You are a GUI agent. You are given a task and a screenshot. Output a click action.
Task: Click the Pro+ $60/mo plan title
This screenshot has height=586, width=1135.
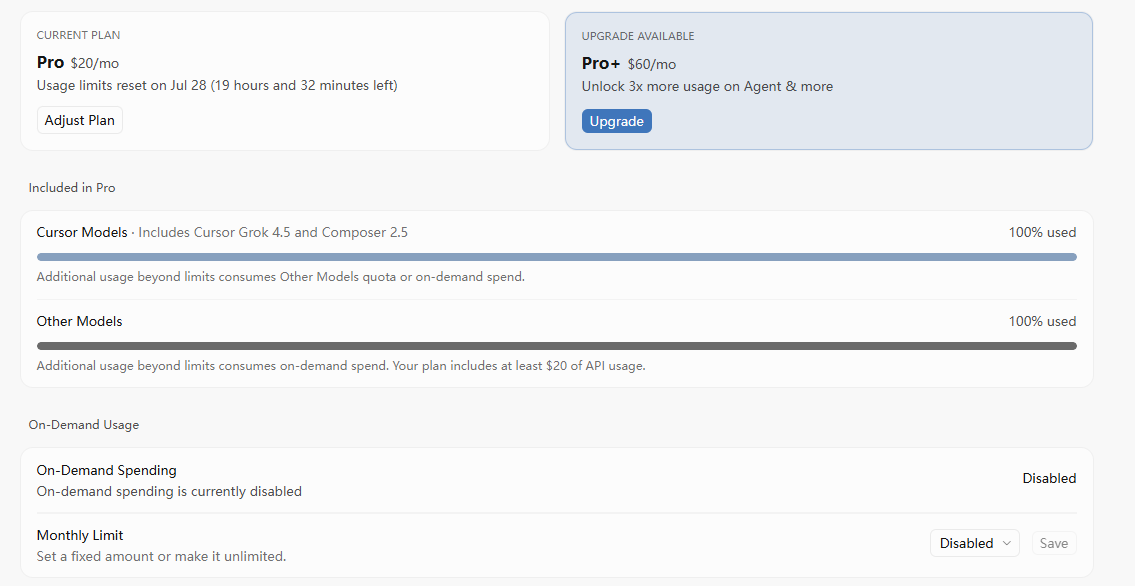(629, 64)
